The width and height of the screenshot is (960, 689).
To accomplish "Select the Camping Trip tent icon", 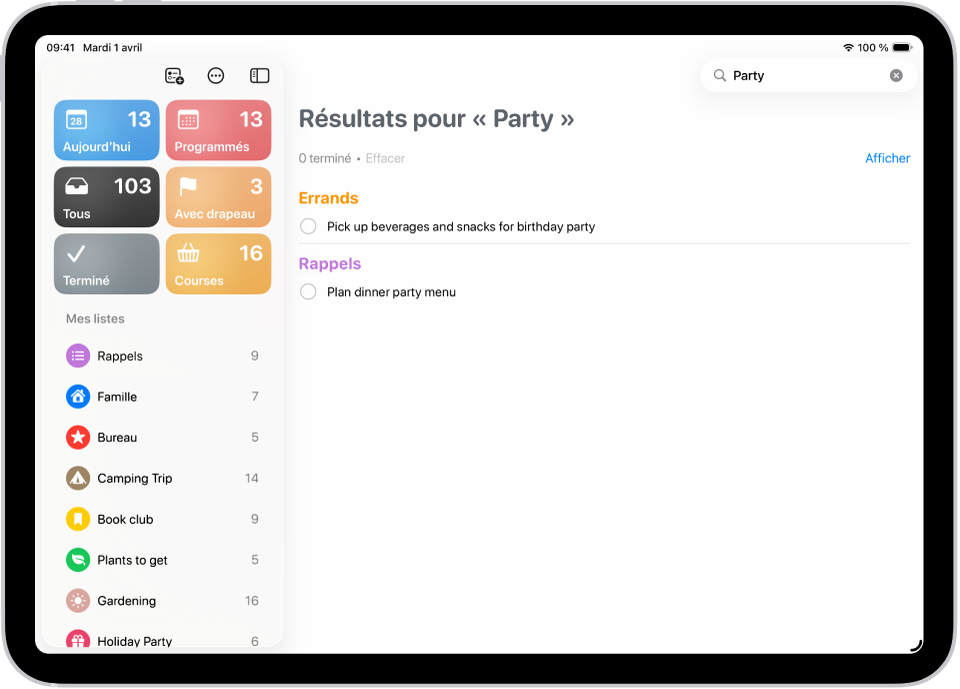I will (x=78, y=478).
